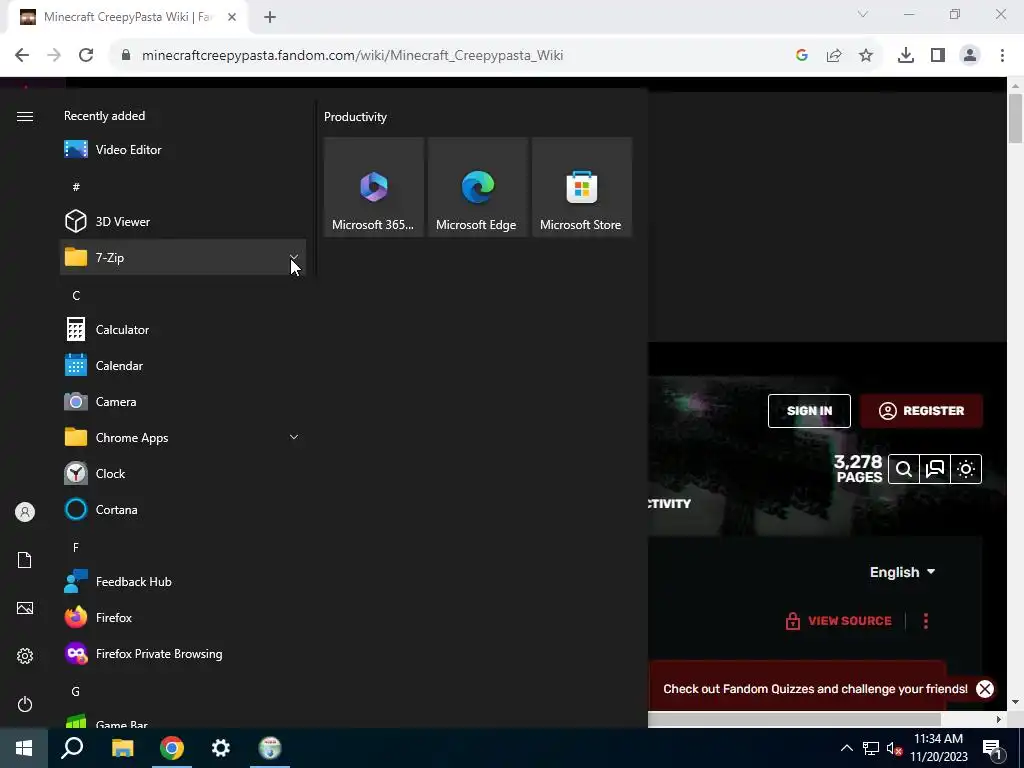Viewport: 1024px width, 768px height.
Task: Open Chrome profile avatar
Action: [x=970, y=56]
